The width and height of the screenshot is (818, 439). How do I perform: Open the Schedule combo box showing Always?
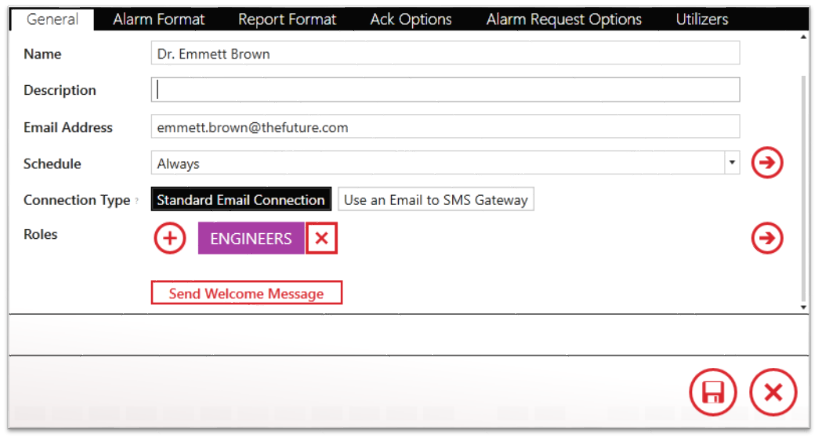tap(445, 163)
